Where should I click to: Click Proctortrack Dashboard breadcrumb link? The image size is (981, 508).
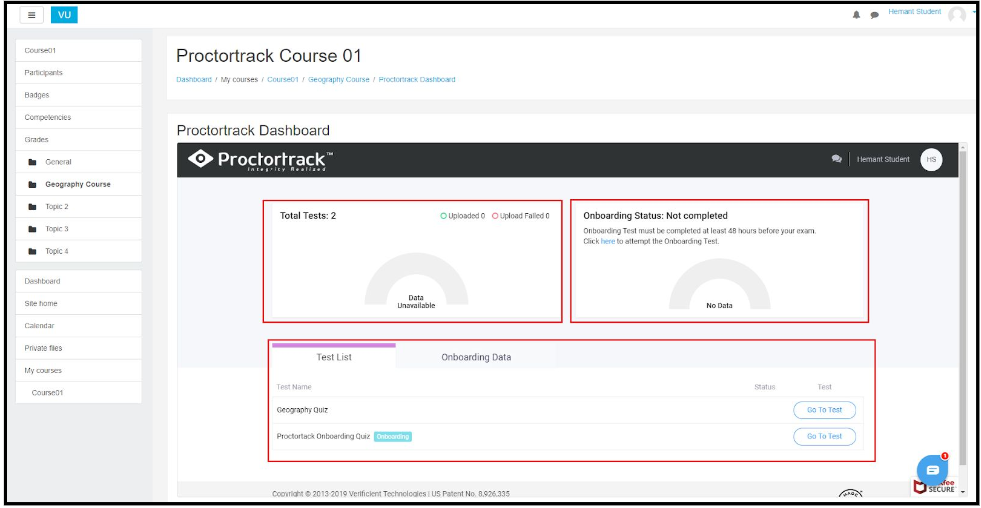[417, 79]
